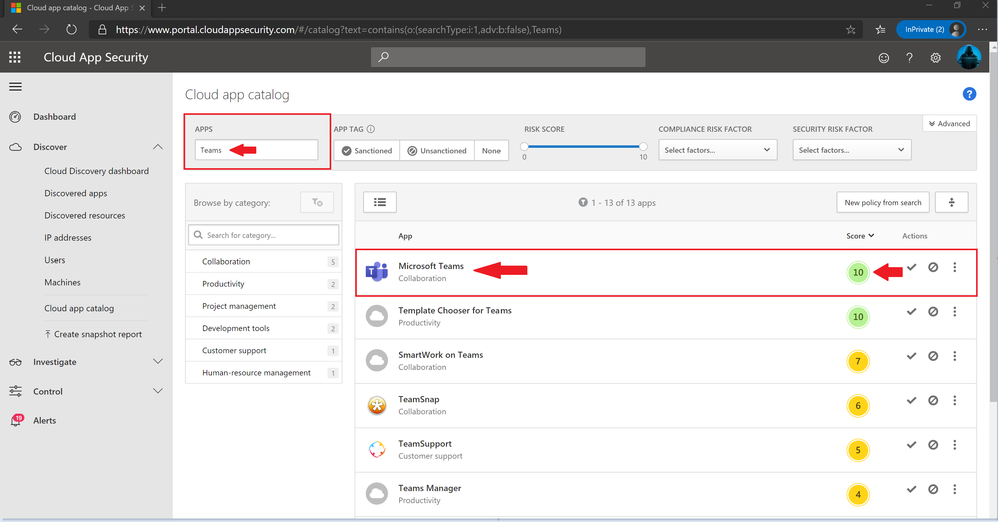Viewport: 998px width, 522px height.
Task: Click the TeamSupport app logo
Action: click(x=377, y=449)
